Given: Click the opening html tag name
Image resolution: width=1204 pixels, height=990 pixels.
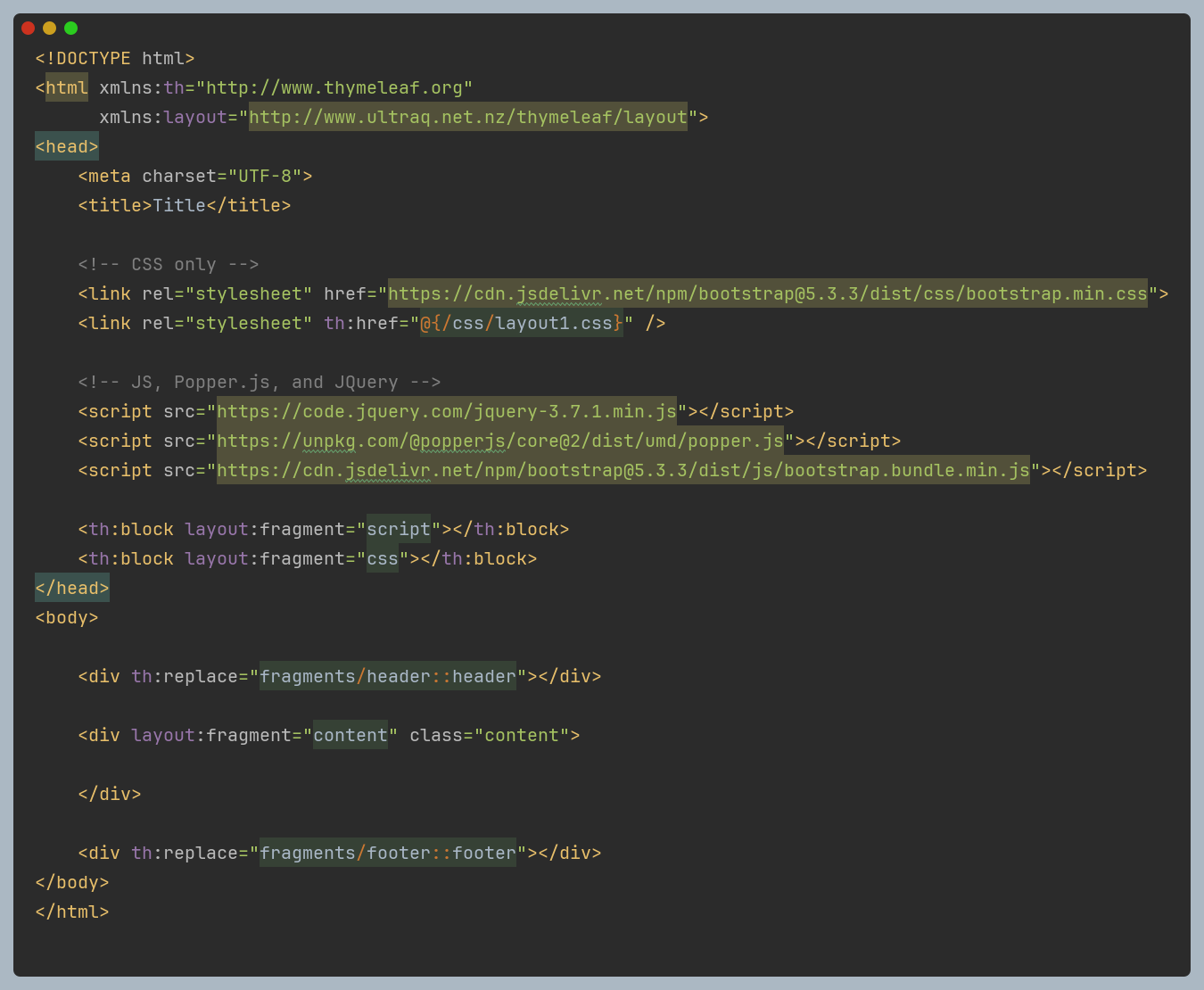Looking at the screenshot, I should tap(67, 87).
